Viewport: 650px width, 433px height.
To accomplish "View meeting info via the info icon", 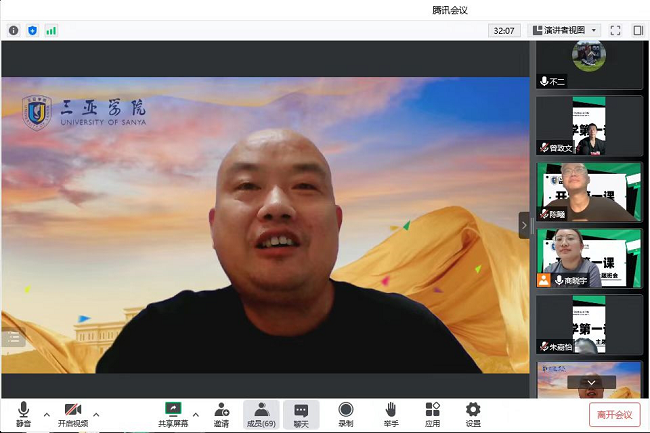I will pos(14,30).
